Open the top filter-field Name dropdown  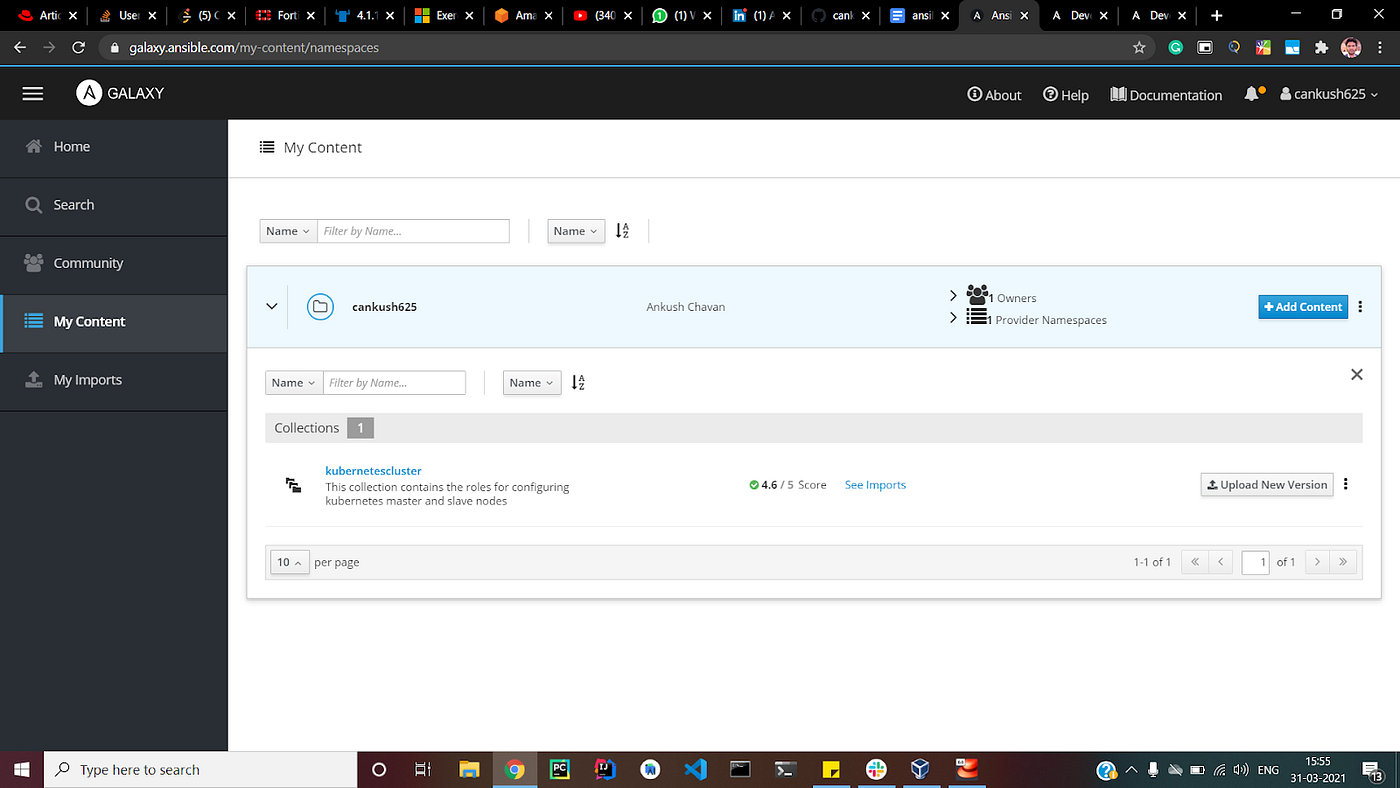(x=288, y=231)
